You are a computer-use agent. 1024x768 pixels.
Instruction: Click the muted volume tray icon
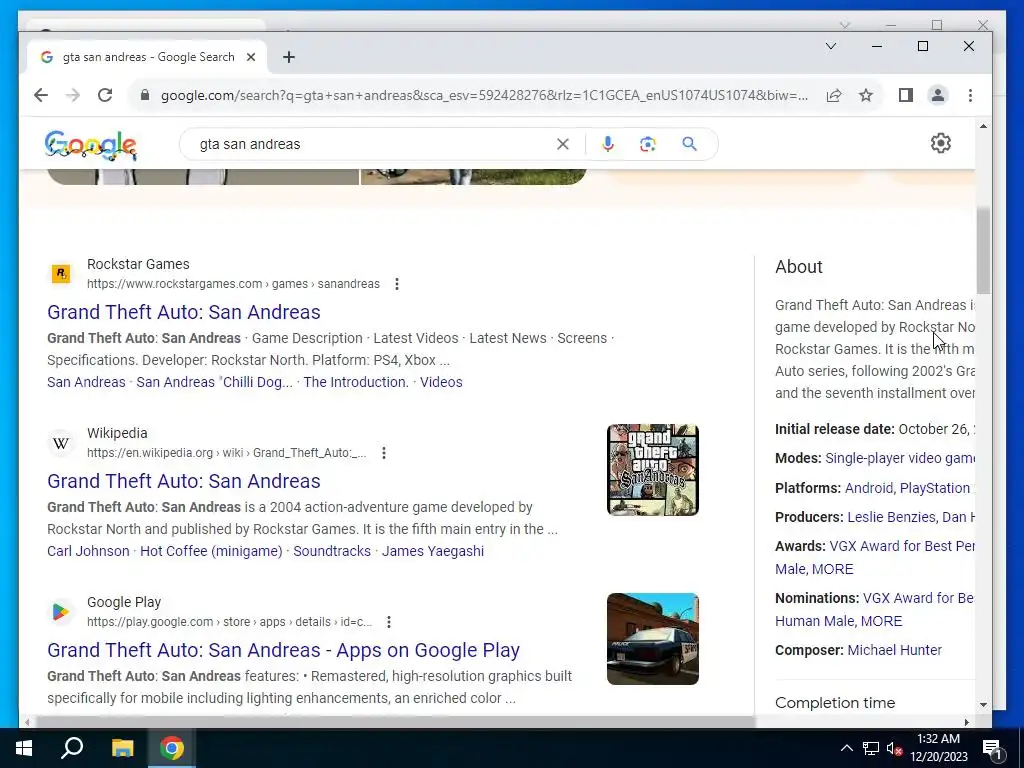click(x=895, y=748)
